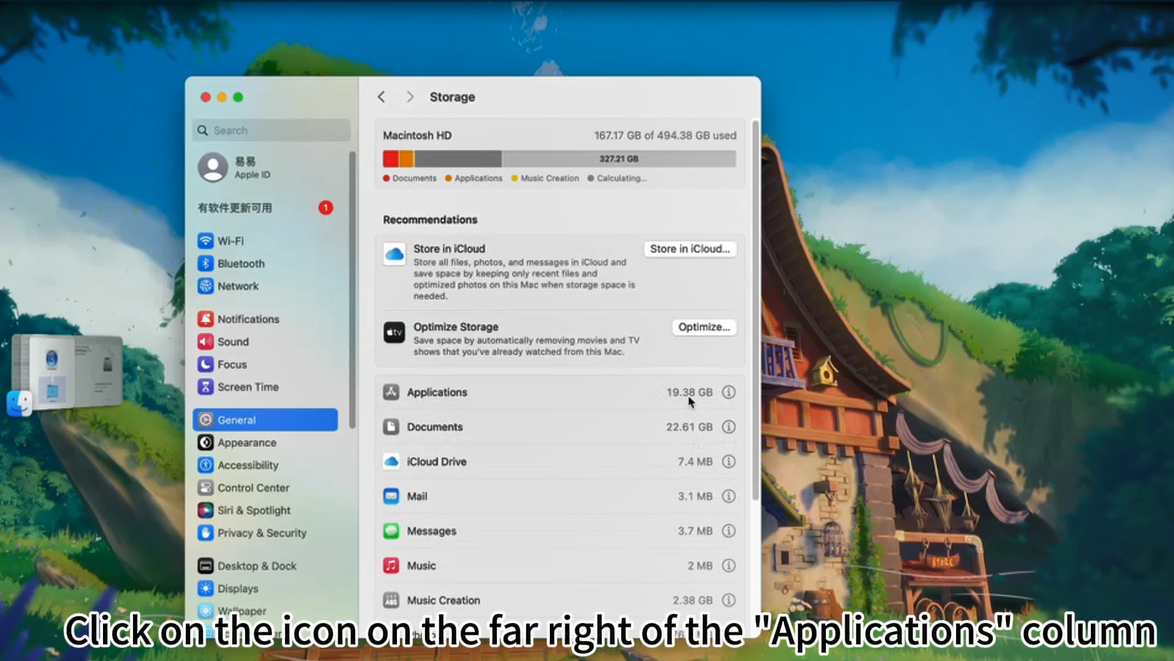Click the Mail storage row label

pos(417,496)
